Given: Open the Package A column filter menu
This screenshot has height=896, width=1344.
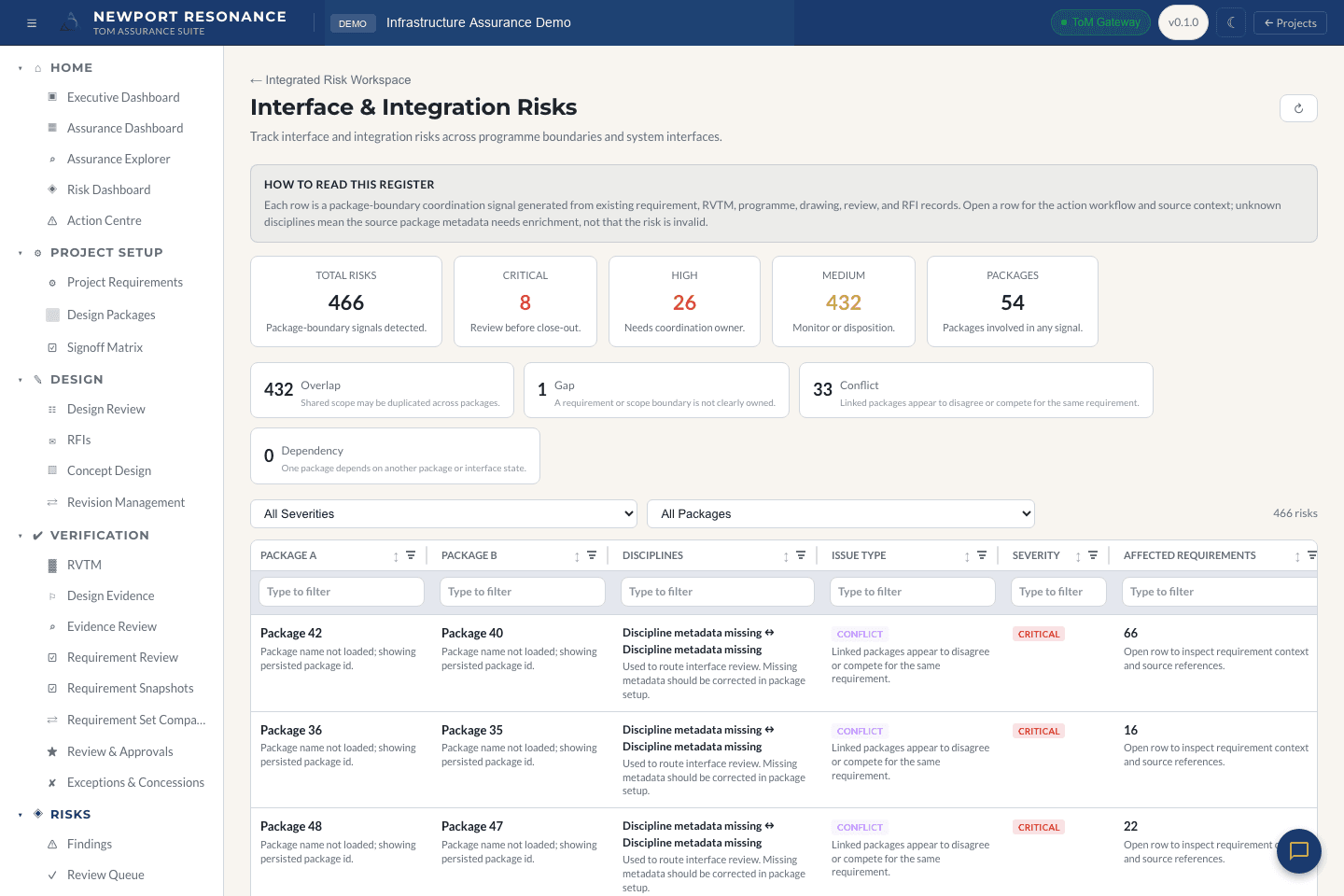Looking at the screenshot, I should (411, 555).
